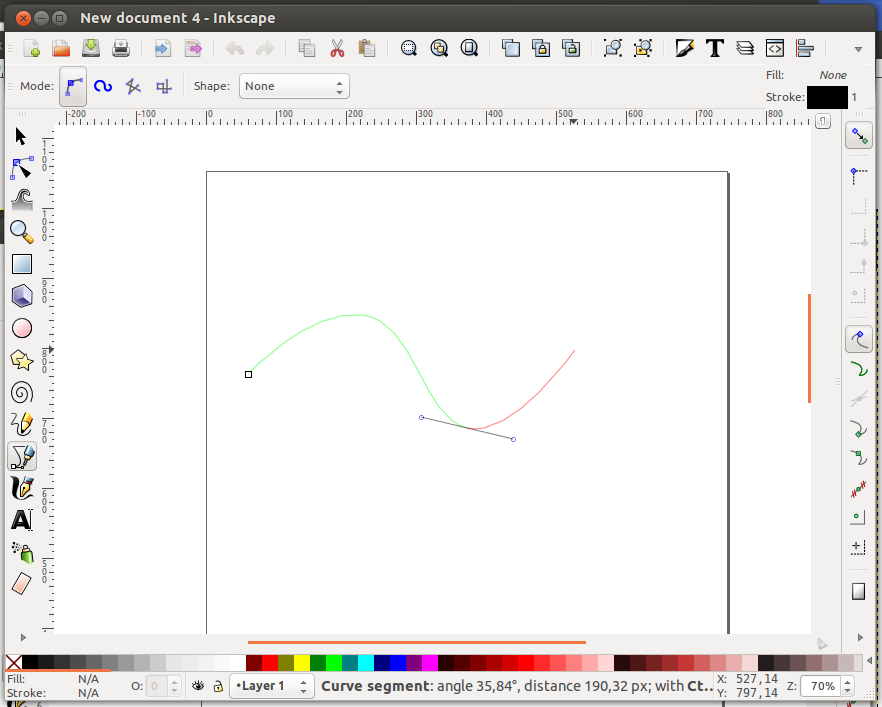Open the XML editor from toolbar
882x707 pixels.
(775, 48)
